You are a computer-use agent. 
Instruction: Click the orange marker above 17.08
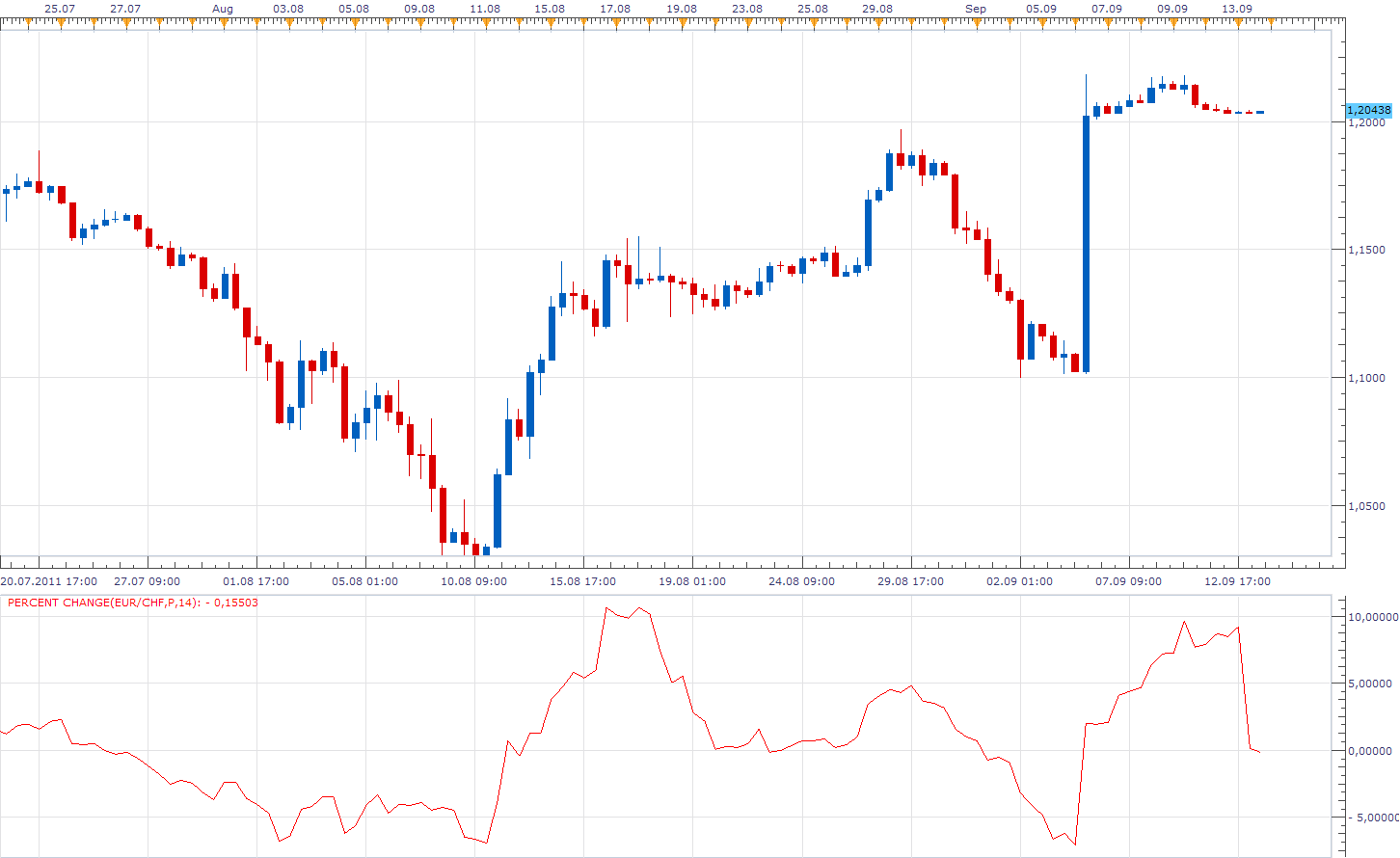pos(615,24)
